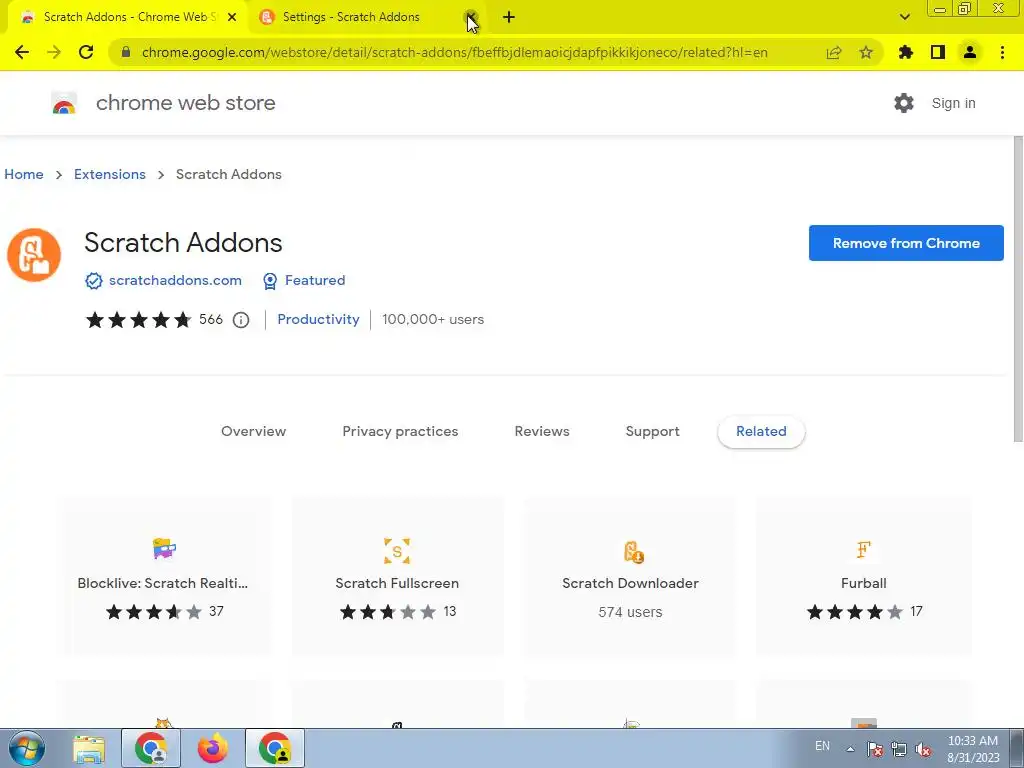The width and height of the screenshot is (1024, 768).
Task: Open the Extensions puzzle icon
Action: point(906,52)
